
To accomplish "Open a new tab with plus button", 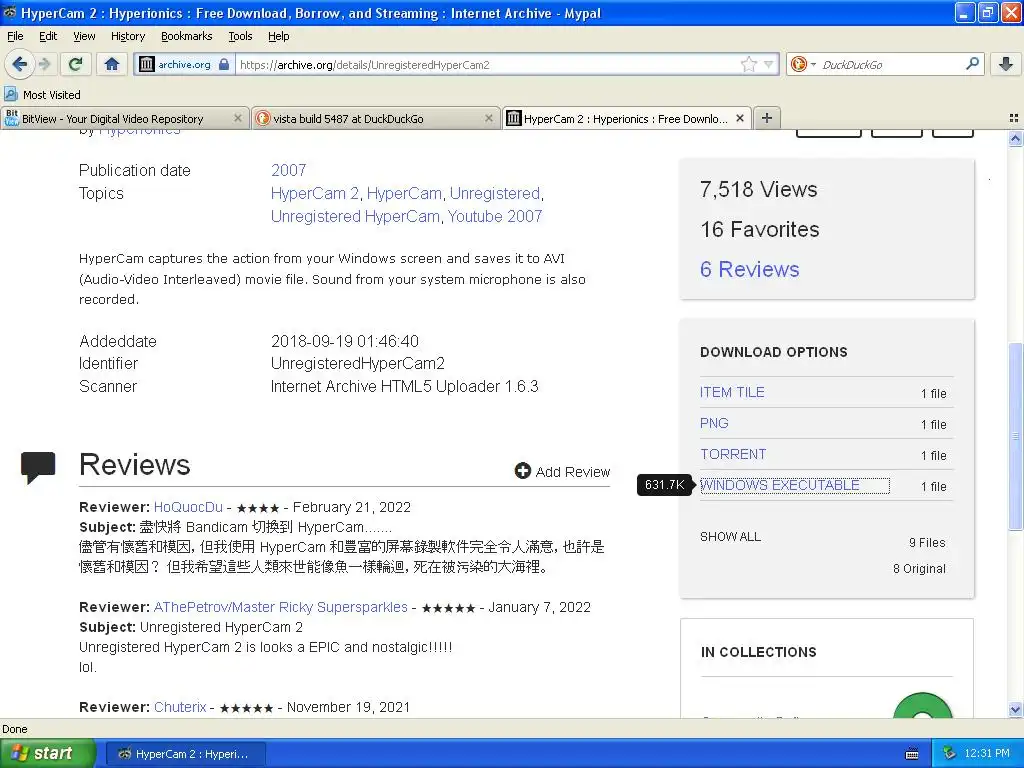I will coord(767,118).
